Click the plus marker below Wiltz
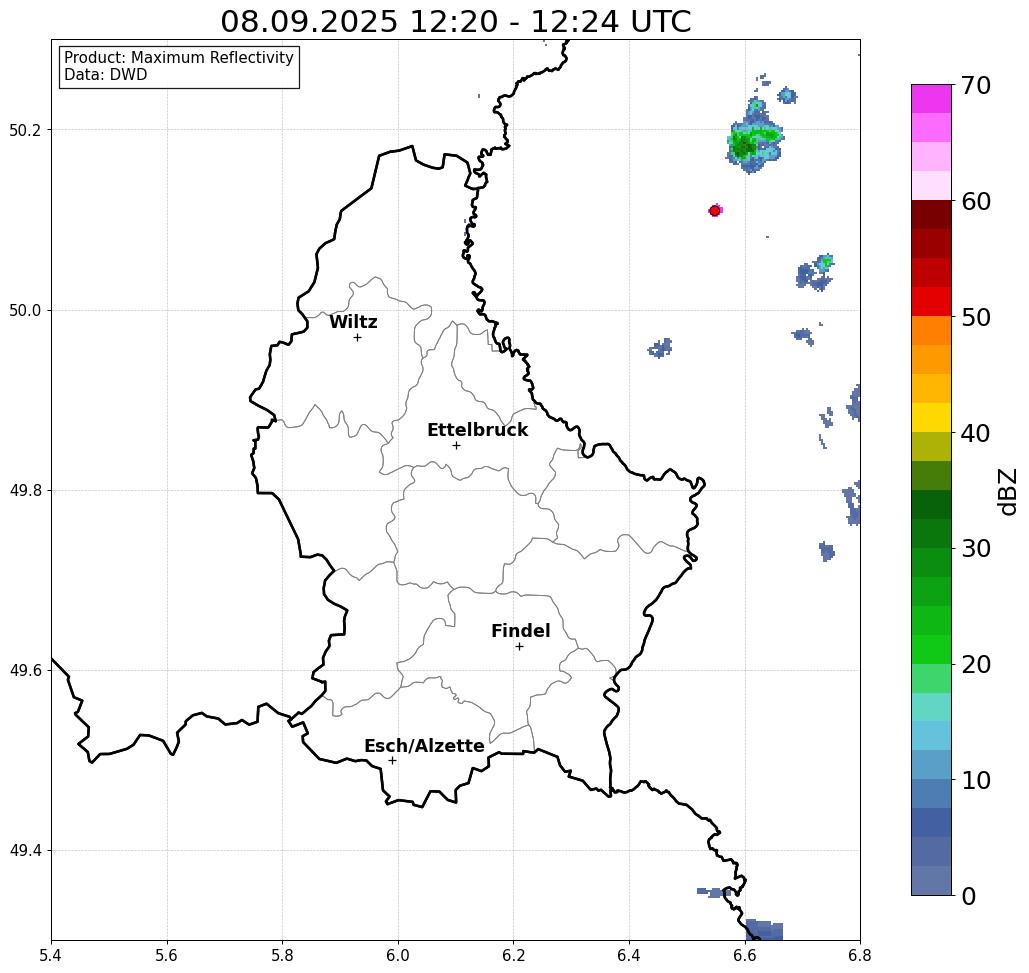 coord(357,337)
